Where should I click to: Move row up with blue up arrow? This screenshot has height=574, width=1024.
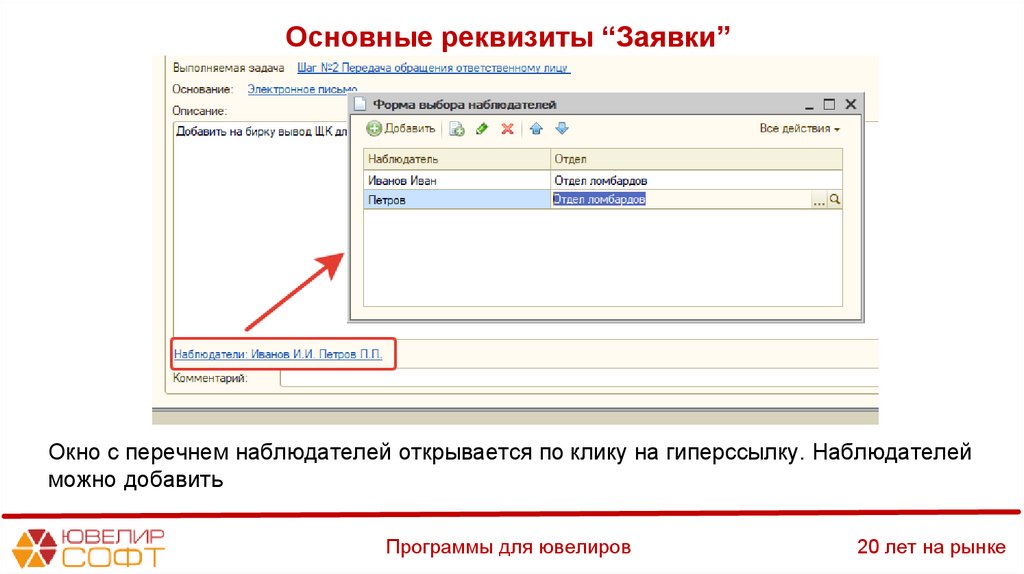point(536,129)
